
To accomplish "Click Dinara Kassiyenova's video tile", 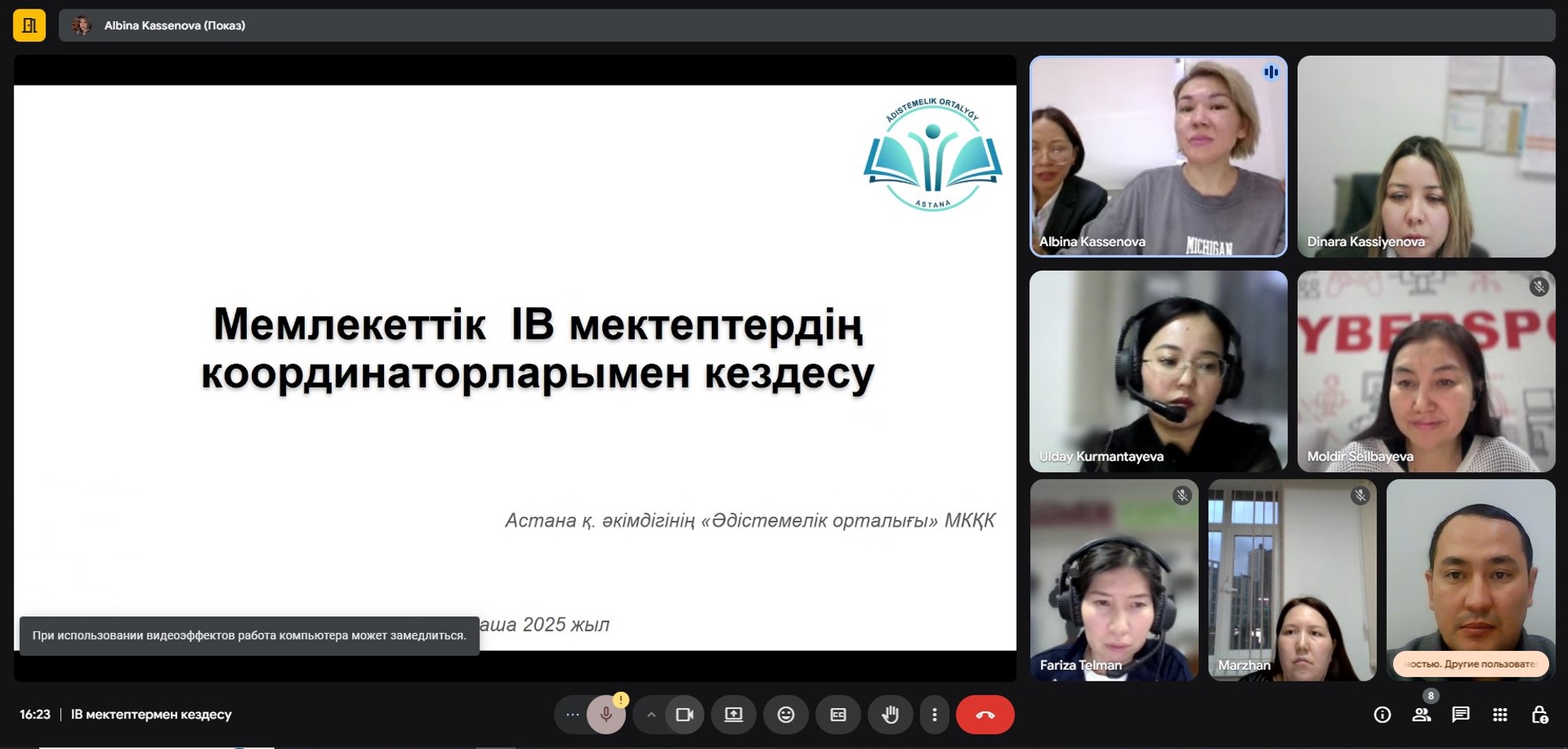I will tap(1425, 156).
